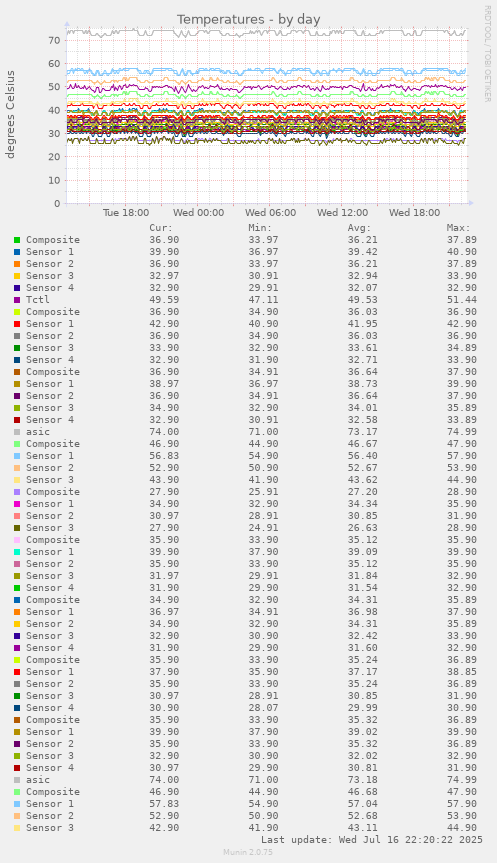
Task: Click the light blue swatch of Sensor 1 averaging 56.40
Action: [x=17, y=456]
